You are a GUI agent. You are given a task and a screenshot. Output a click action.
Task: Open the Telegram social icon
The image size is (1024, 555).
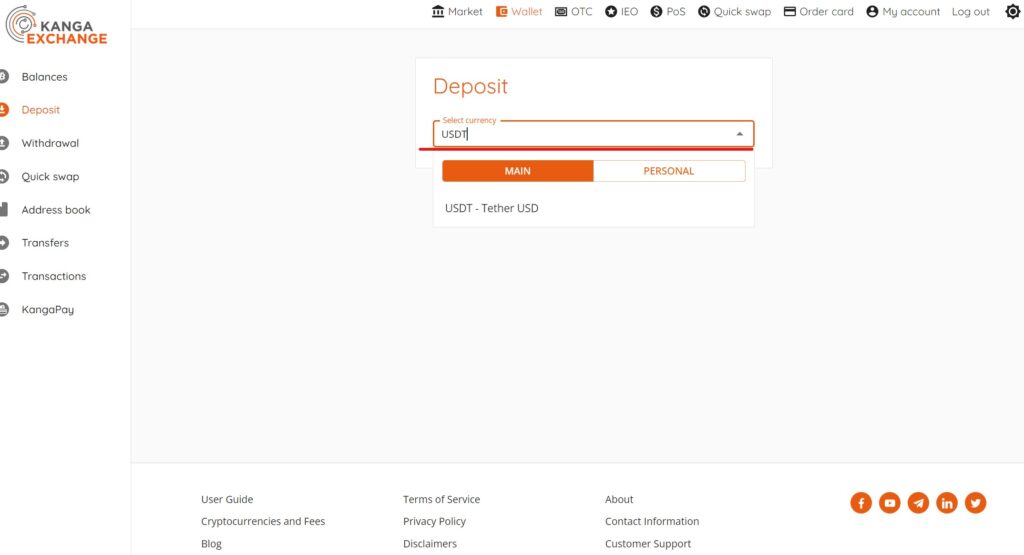918,503
